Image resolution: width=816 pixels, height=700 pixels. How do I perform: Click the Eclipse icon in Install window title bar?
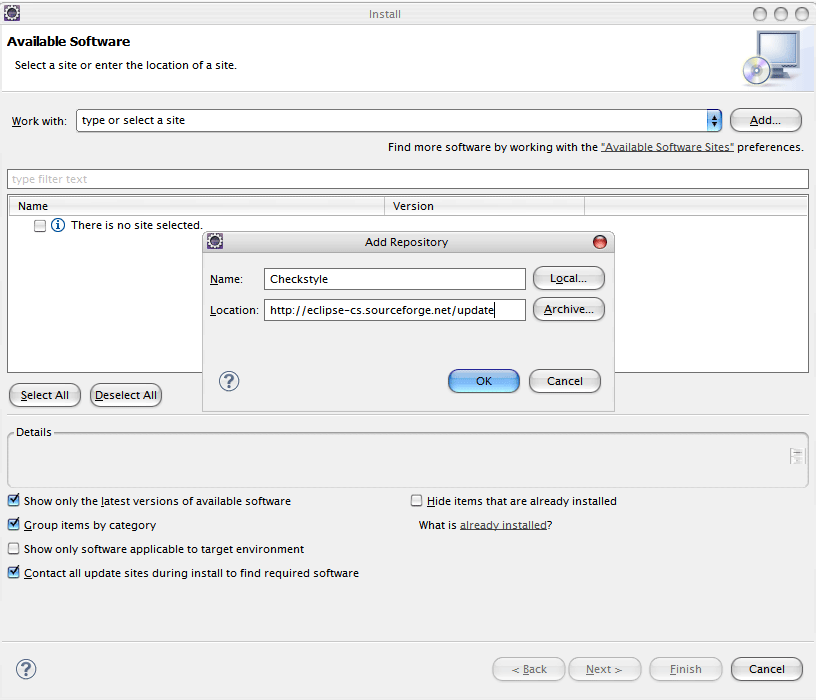pyautogui.click(x=12, y=13)
